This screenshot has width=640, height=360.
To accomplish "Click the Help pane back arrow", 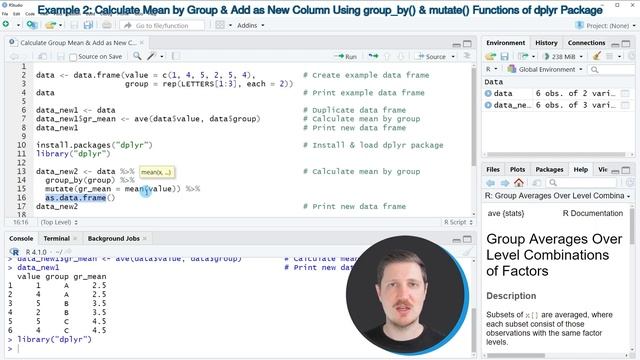I will tap(491, 182).
